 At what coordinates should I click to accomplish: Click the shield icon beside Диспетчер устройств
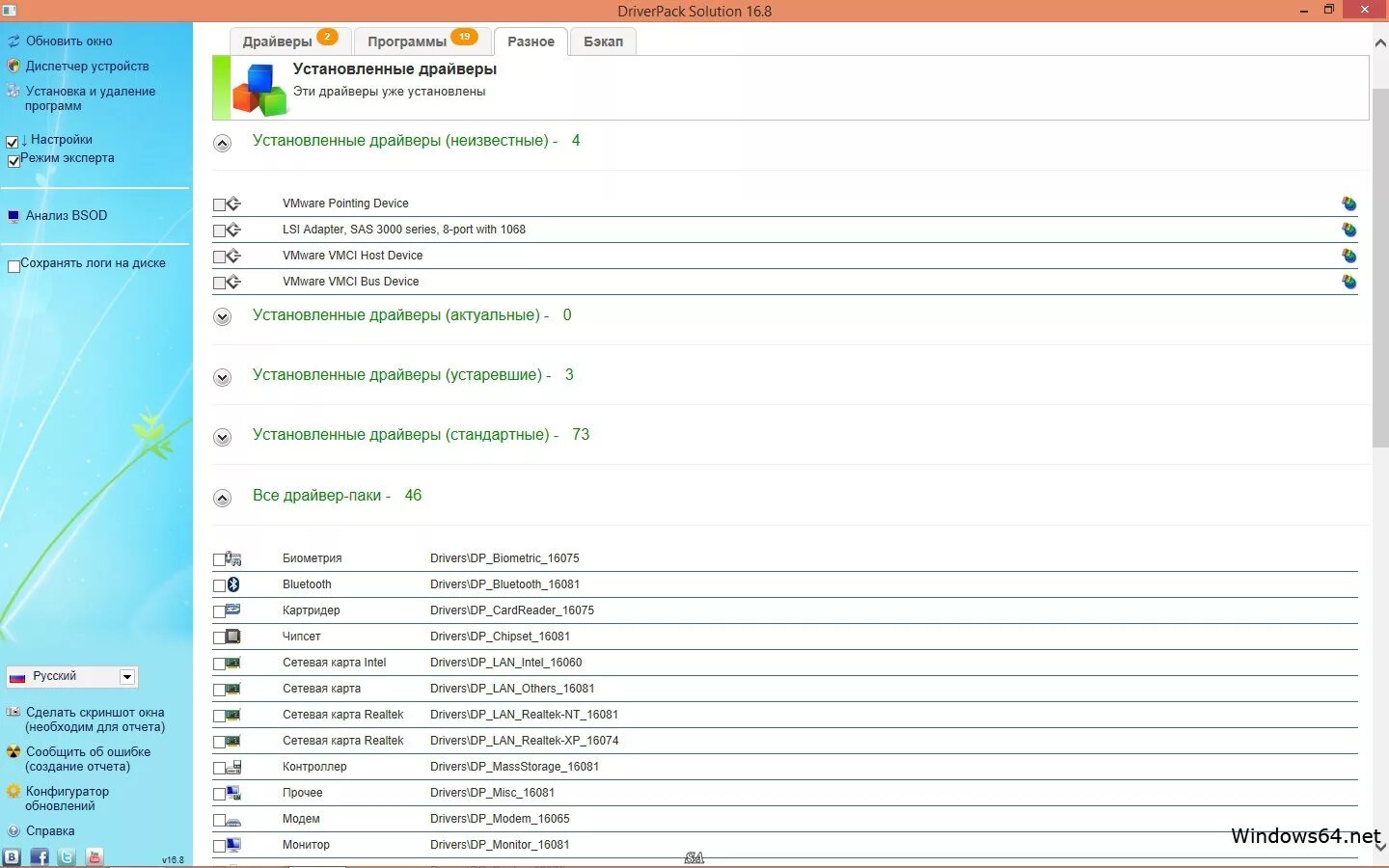14,67
